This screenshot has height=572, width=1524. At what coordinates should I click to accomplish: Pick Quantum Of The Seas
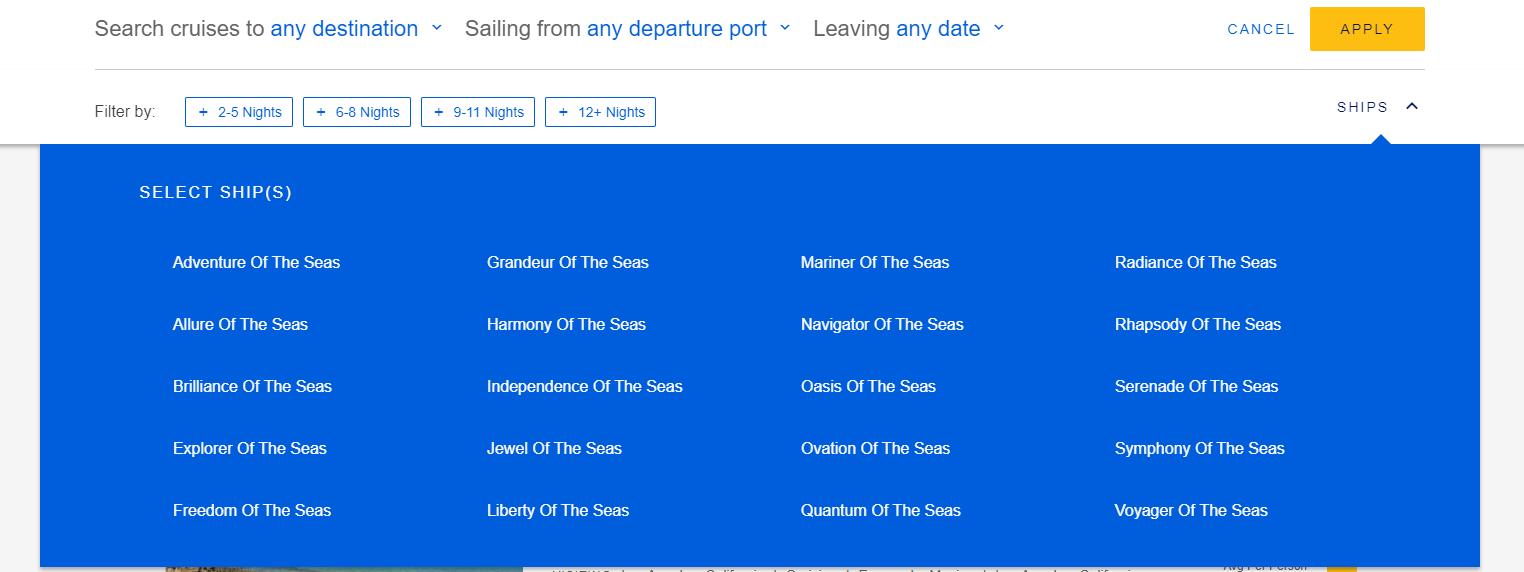click(x=880, y=510)
